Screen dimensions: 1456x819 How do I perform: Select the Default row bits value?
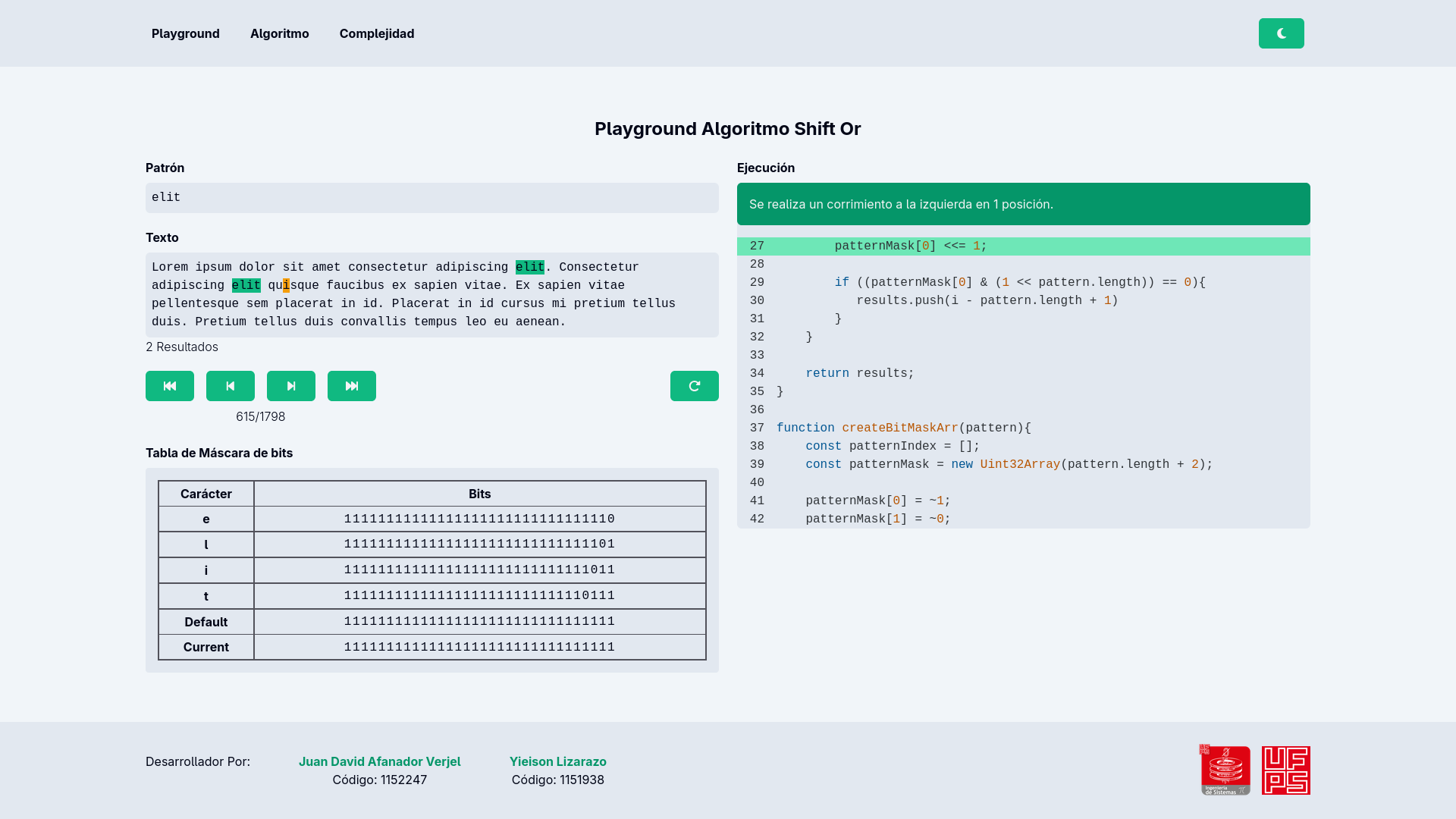[x=479, y=621]
